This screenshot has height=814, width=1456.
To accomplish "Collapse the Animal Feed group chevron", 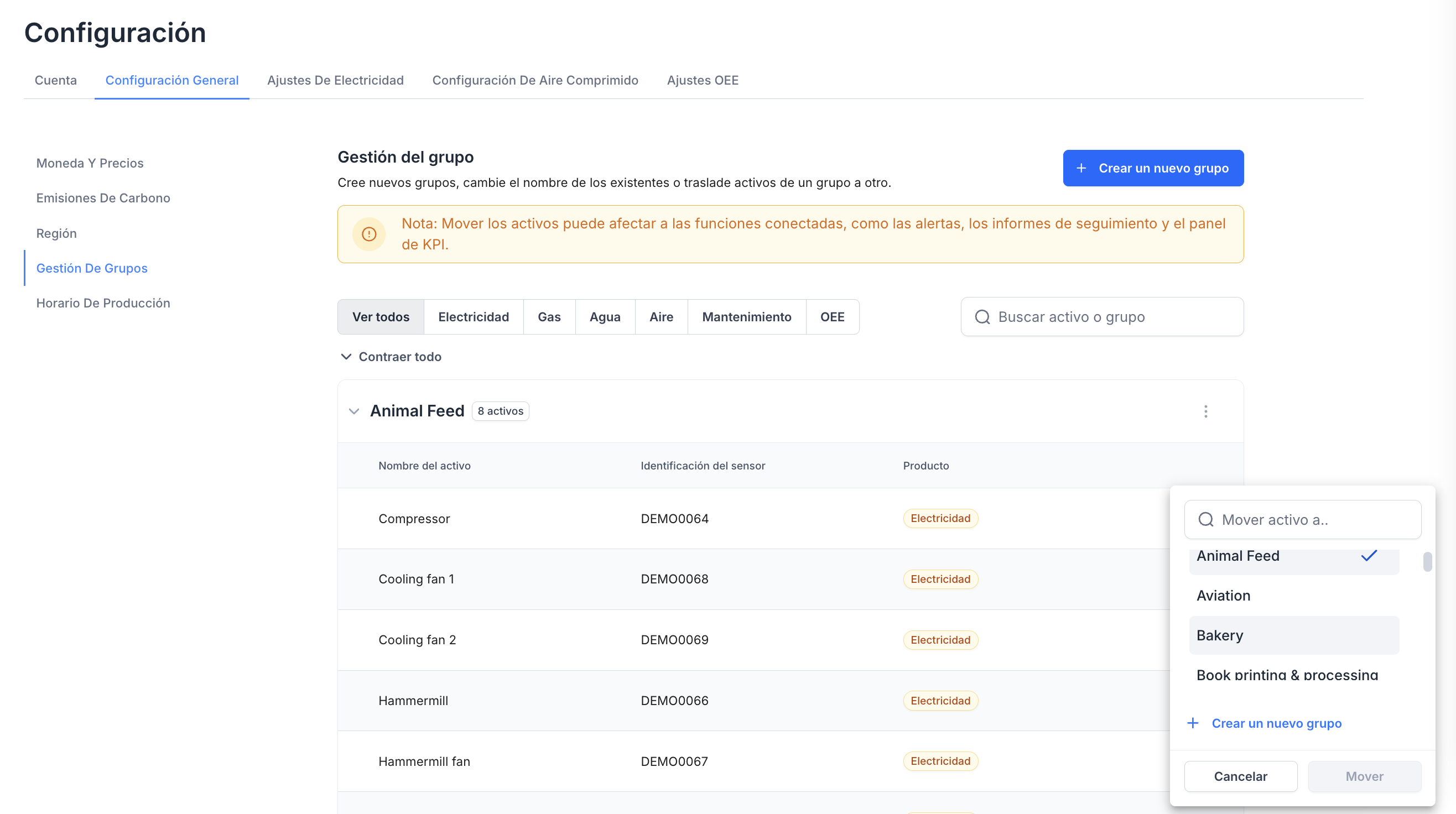I will tap(355, 411).
